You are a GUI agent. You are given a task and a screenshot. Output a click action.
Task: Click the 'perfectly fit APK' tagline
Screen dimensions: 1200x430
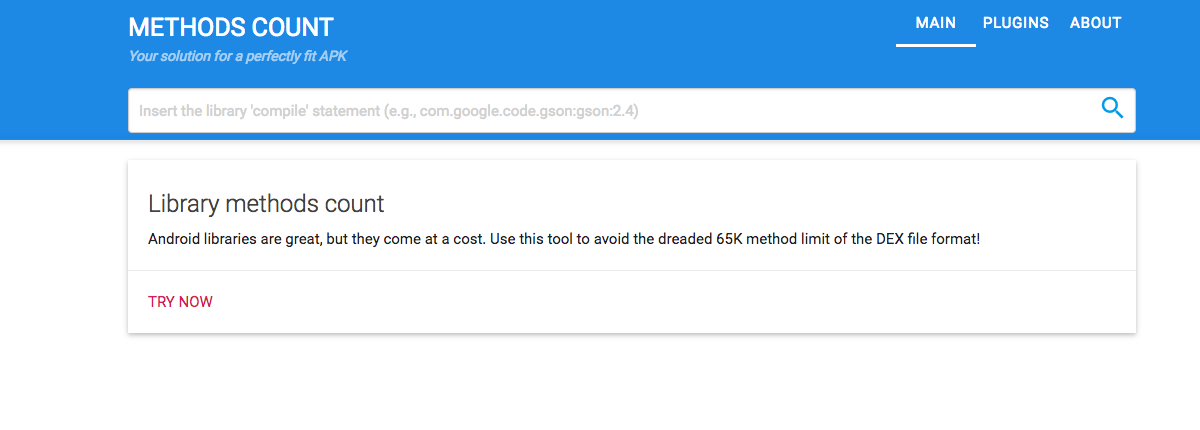point(238,56)
